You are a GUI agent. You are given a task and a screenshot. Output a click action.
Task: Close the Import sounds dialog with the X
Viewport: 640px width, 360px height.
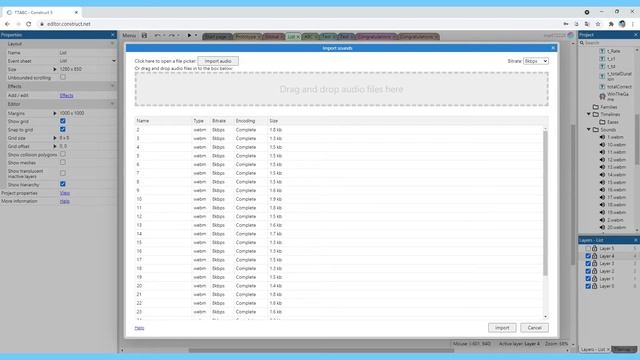coord(553,48)
